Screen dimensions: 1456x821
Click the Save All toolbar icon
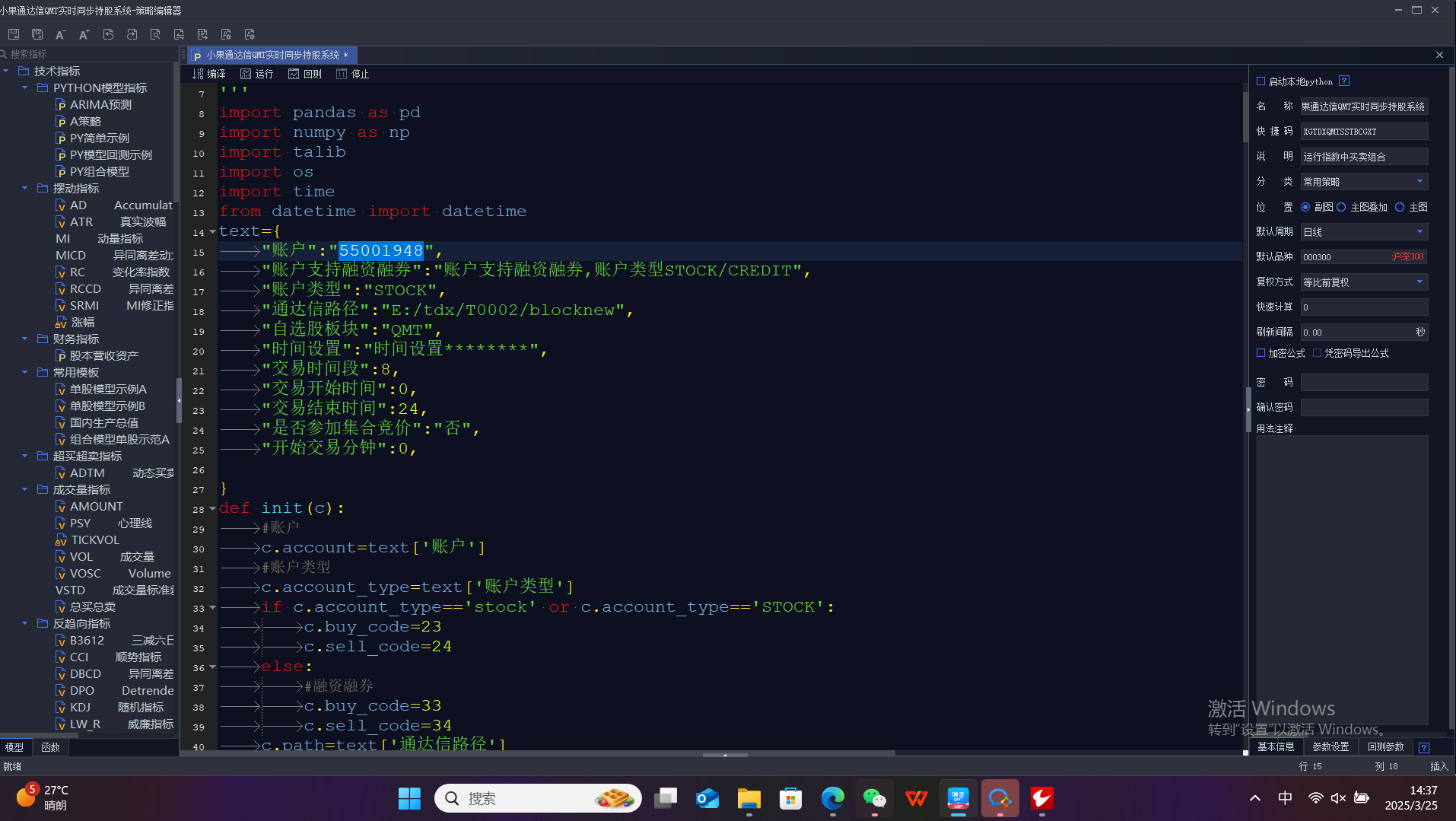[x=37, y=34]
